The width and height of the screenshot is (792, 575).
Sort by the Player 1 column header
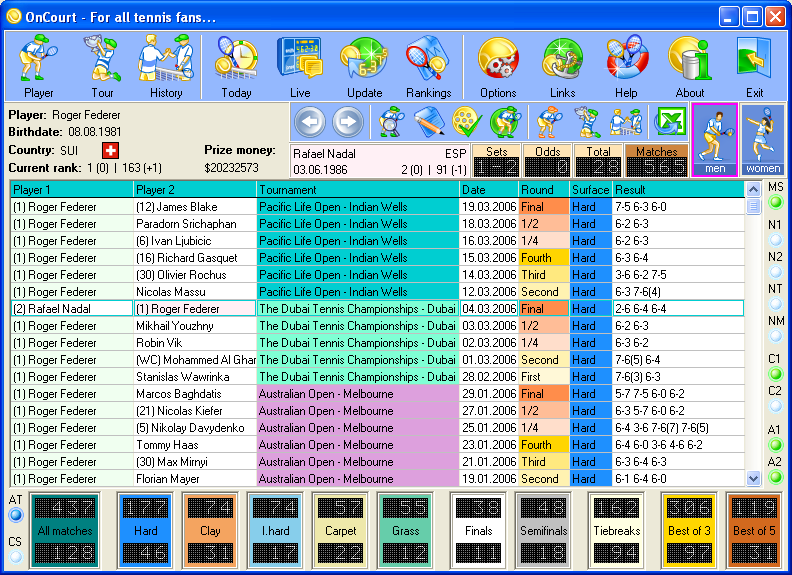pos(72,190)
